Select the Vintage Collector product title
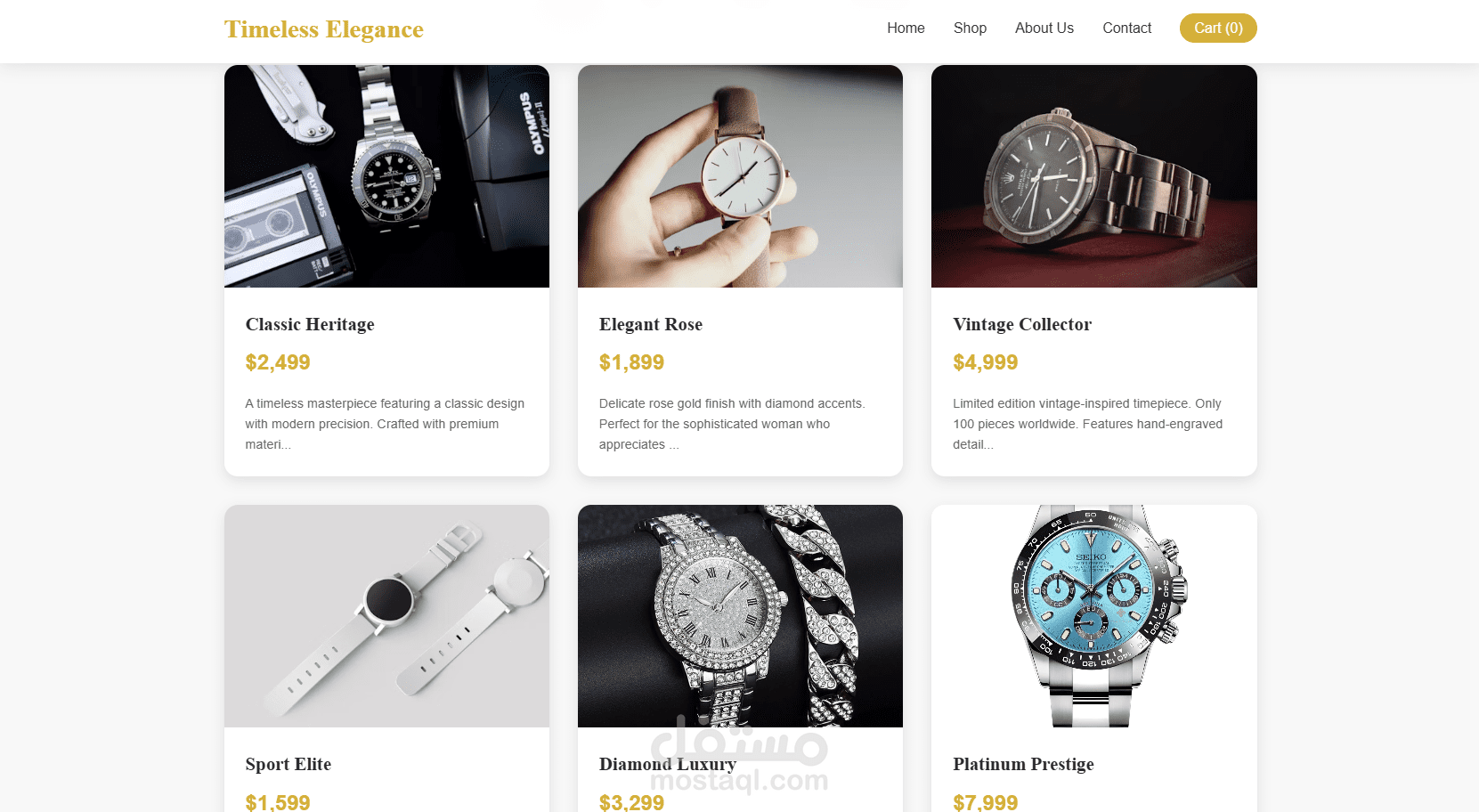The image size is (1479, 812). (1022, 324)
